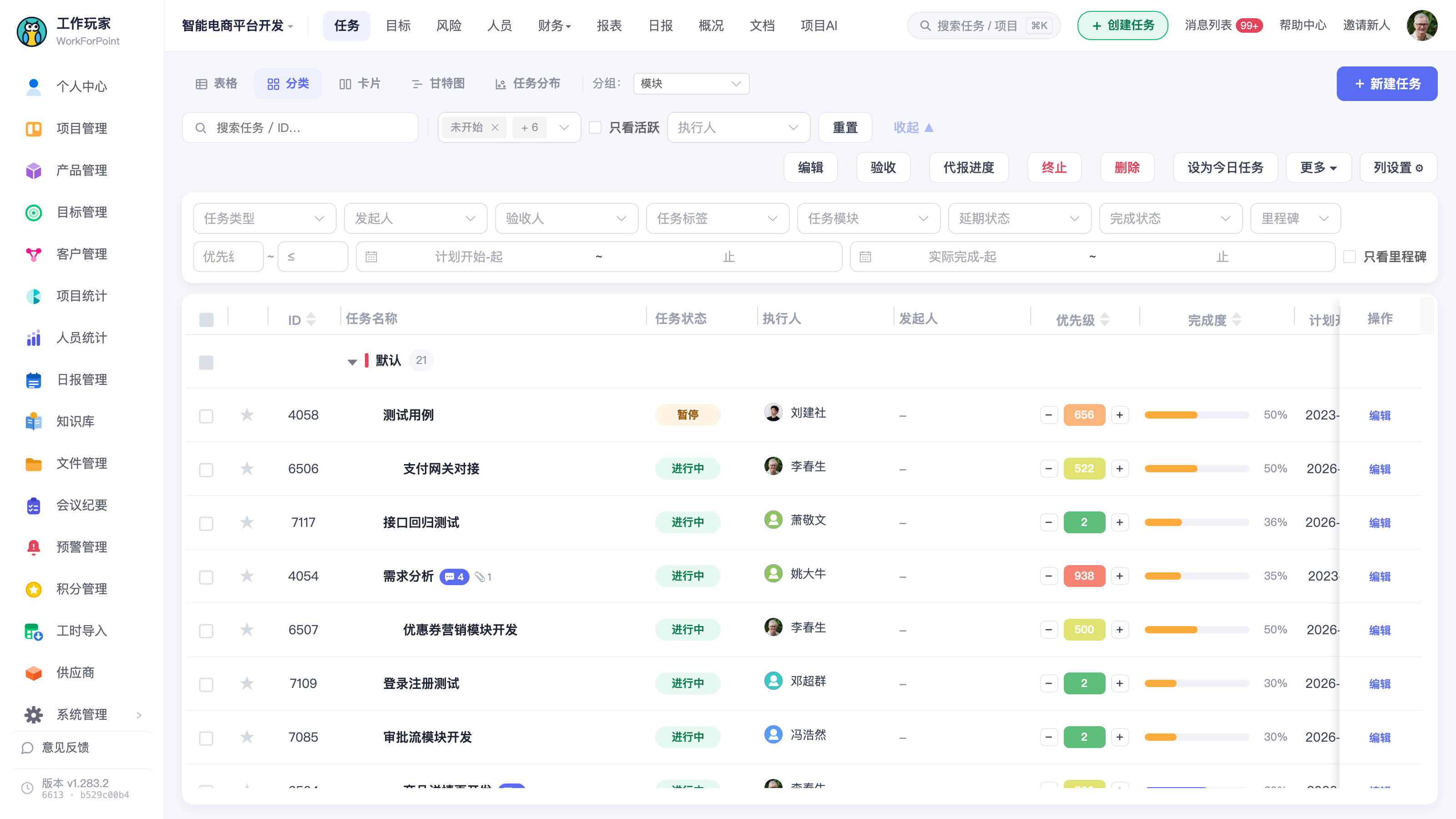Screen dimensions: 1456x819
Task: Click the 重置 button
Action: click(x=845, y=127)
